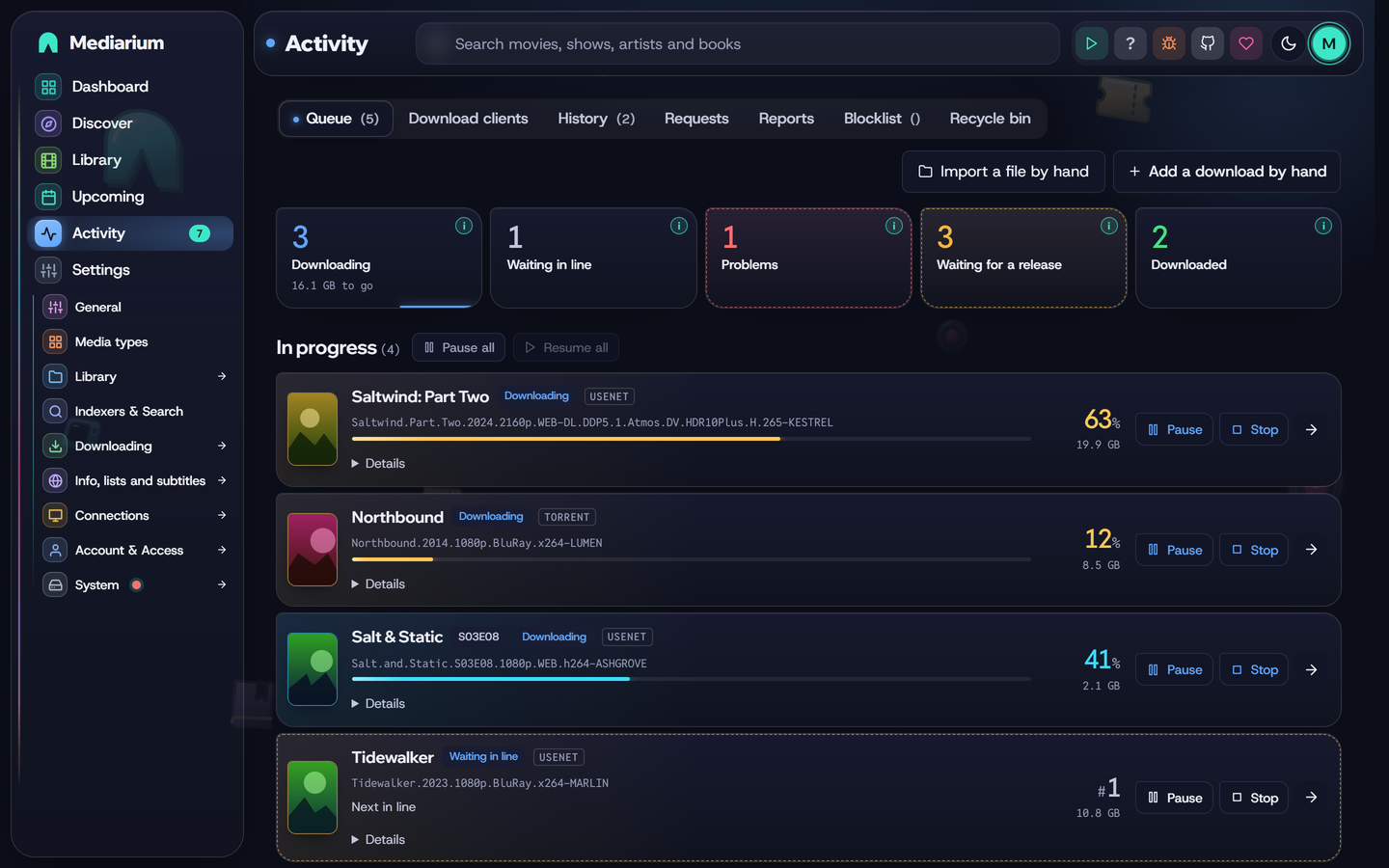Click the bug report icon
The image size is (1389, 868).
pyautogui.click(x=1168, y=43)
